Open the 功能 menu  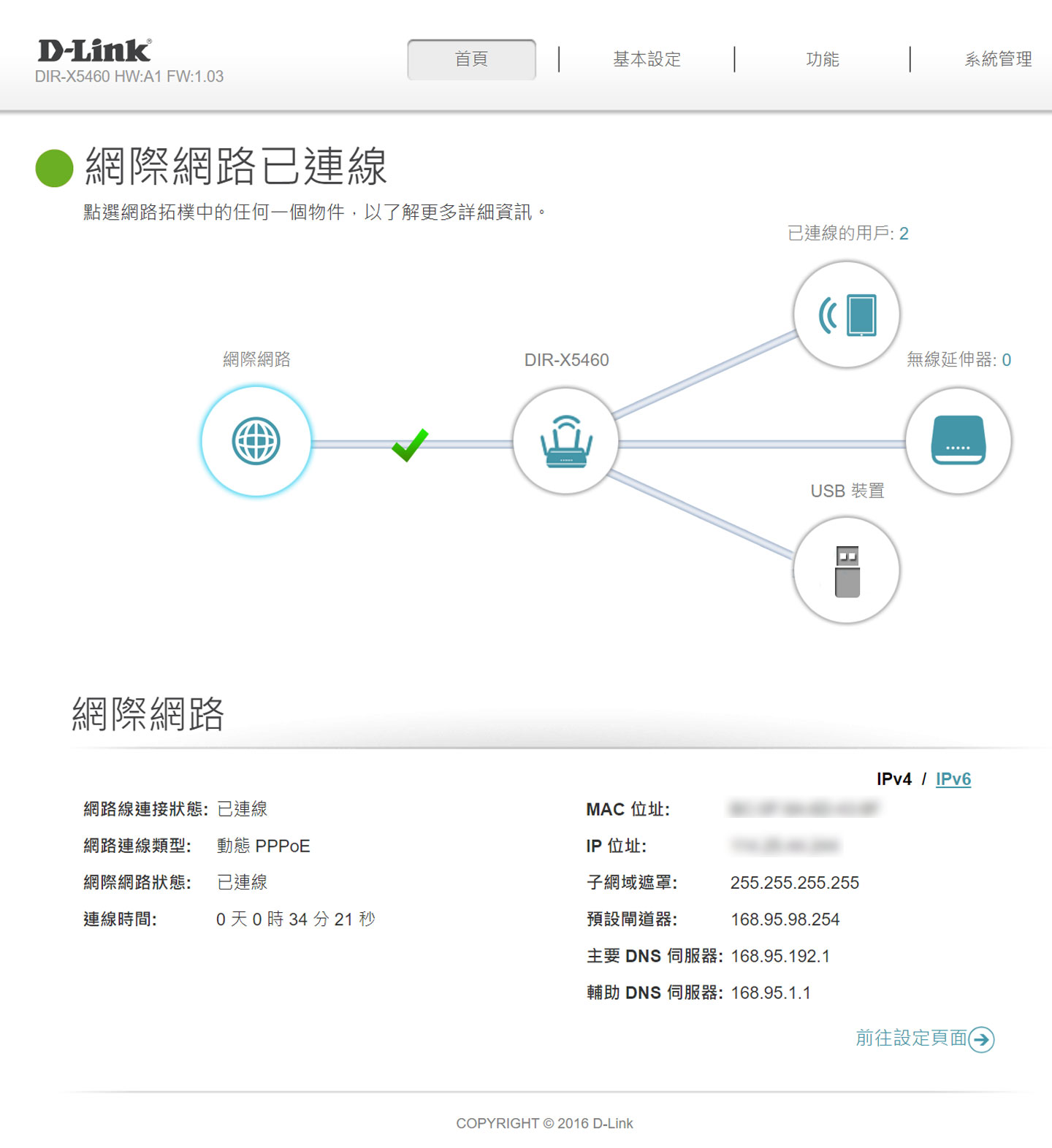[822, 59]
